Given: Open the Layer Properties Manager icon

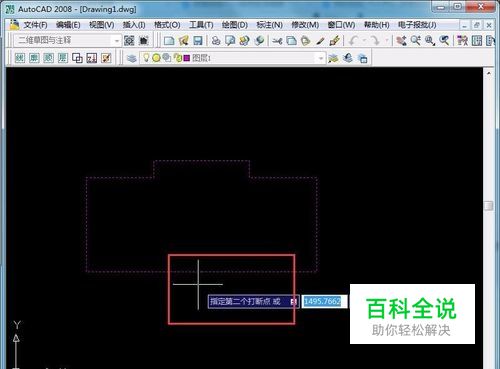Looking at the screenshot, I should pos(132,58).
